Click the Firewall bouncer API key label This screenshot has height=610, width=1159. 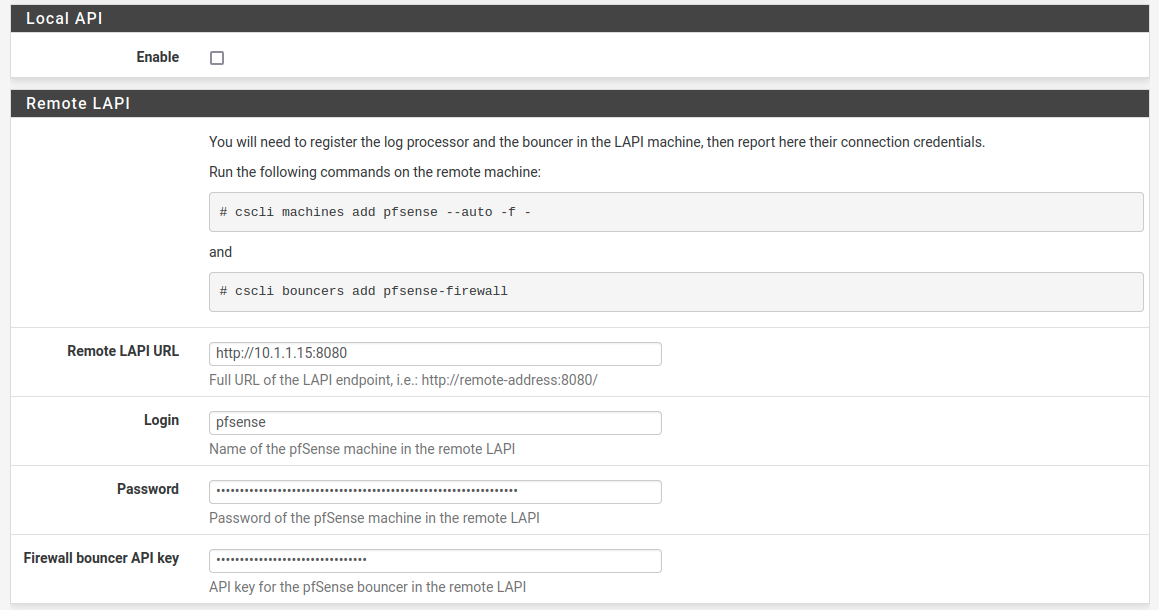(x=100, y=558)
